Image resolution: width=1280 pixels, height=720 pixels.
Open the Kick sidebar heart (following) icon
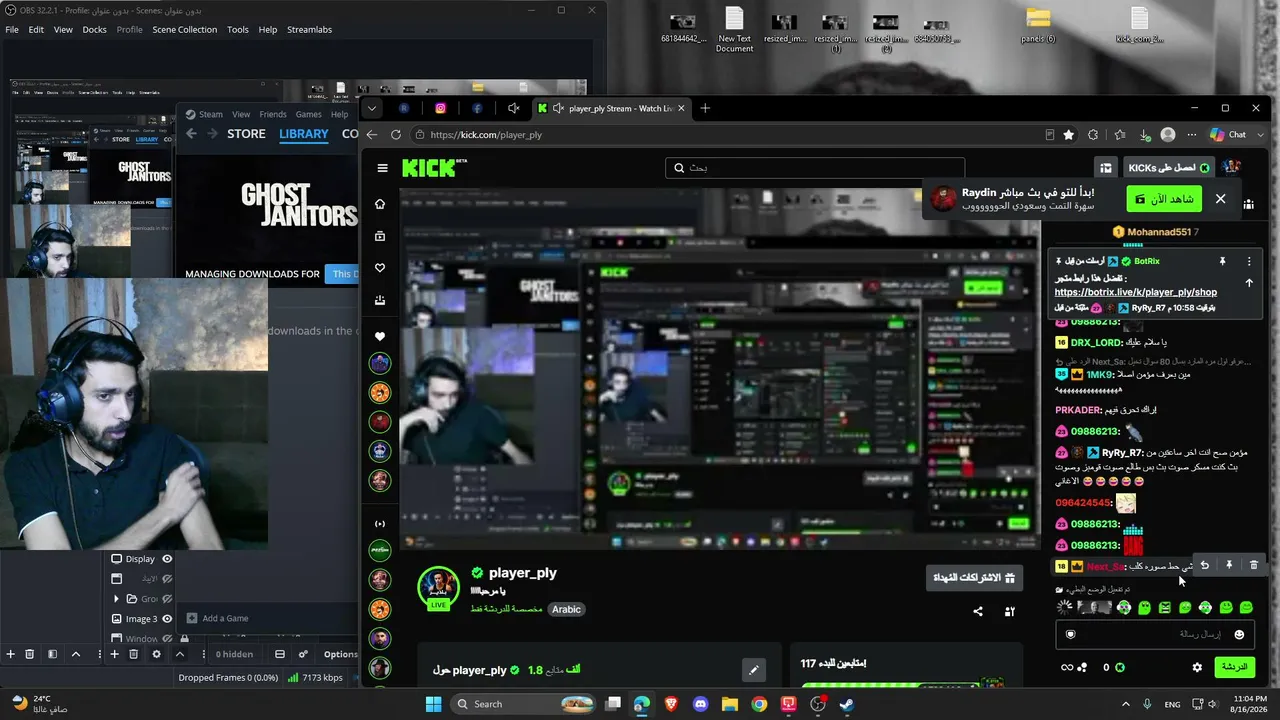[380, 268]
